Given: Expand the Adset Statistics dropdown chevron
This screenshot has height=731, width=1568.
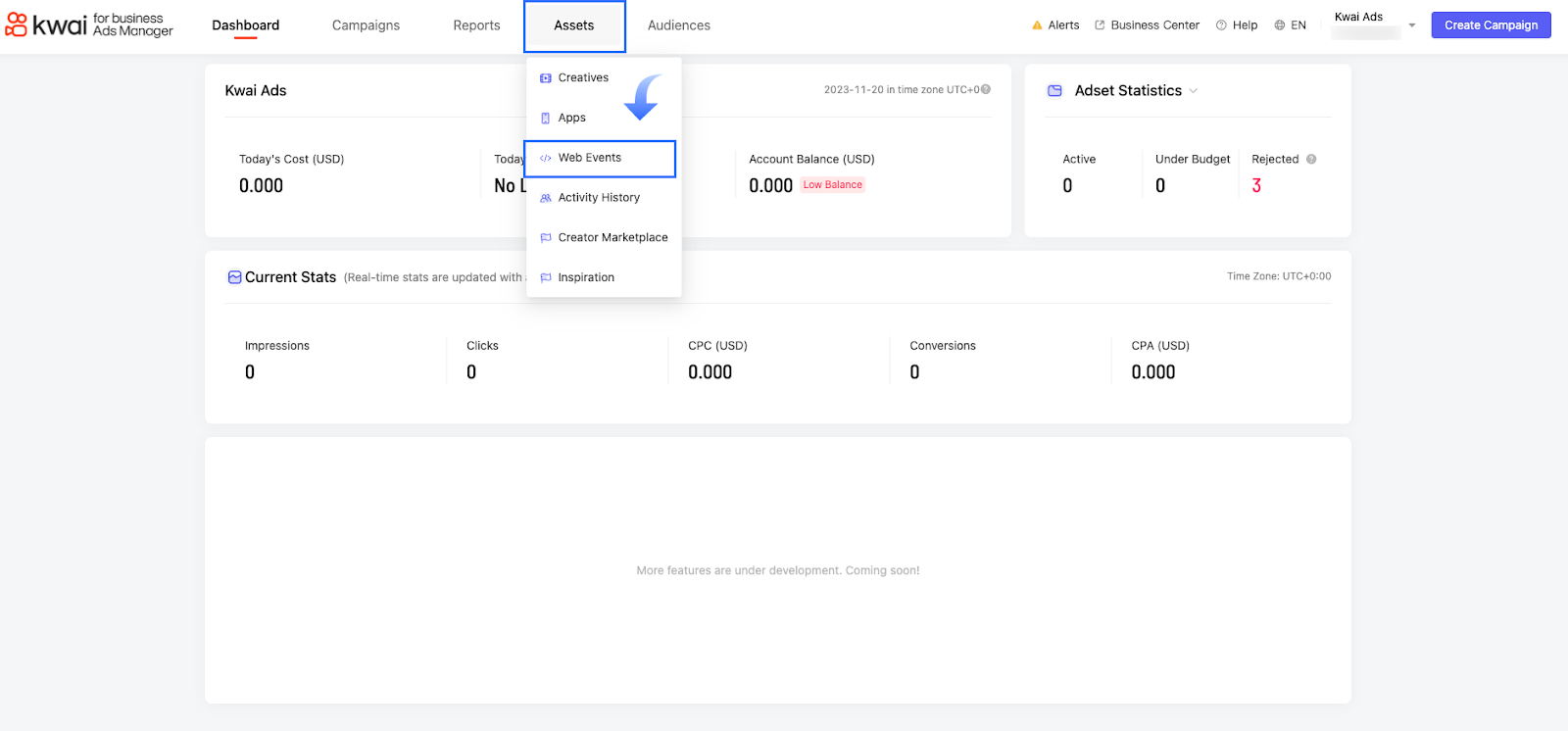Looking at the screenshot, I should point(1194,90).
